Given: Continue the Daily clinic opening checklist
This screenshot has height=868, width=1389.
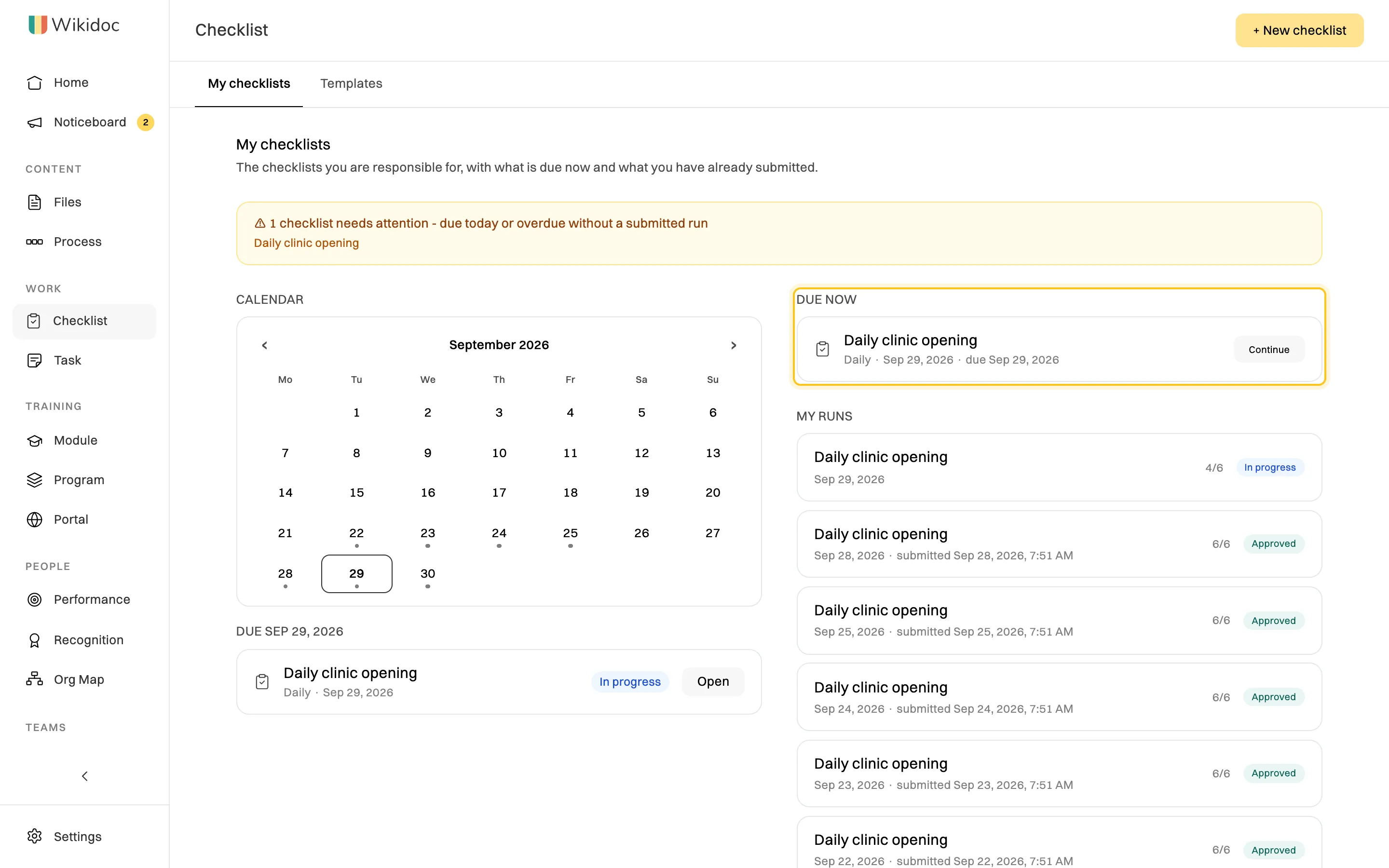Looking at the screenshot, I should click(1269, 350).
